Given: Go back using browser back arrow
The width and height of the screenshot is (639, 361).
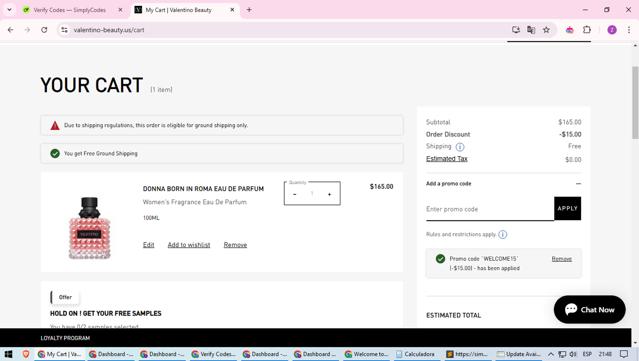Looking at the screenshot, I should [x=11, y=30].
